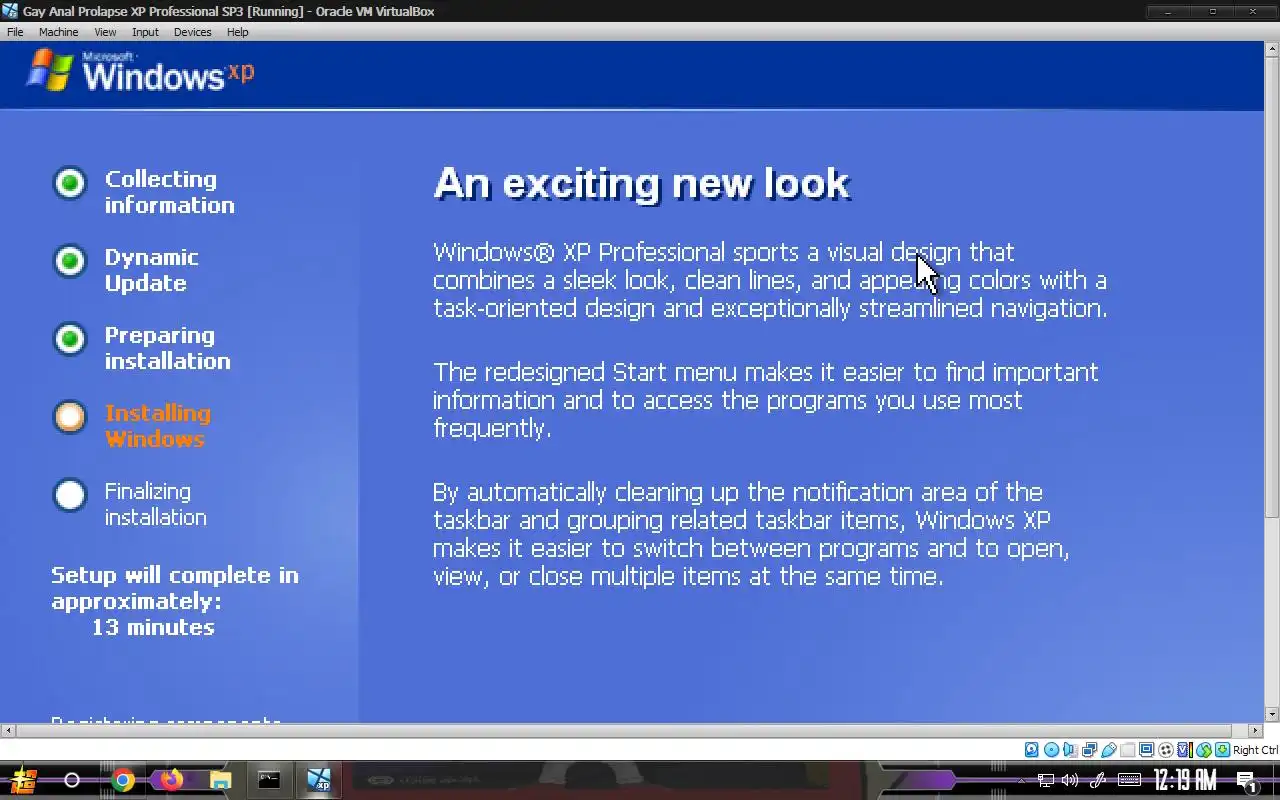
Task: Click the horizontal scrollbar right arrow
Action: coord(1257,731)
